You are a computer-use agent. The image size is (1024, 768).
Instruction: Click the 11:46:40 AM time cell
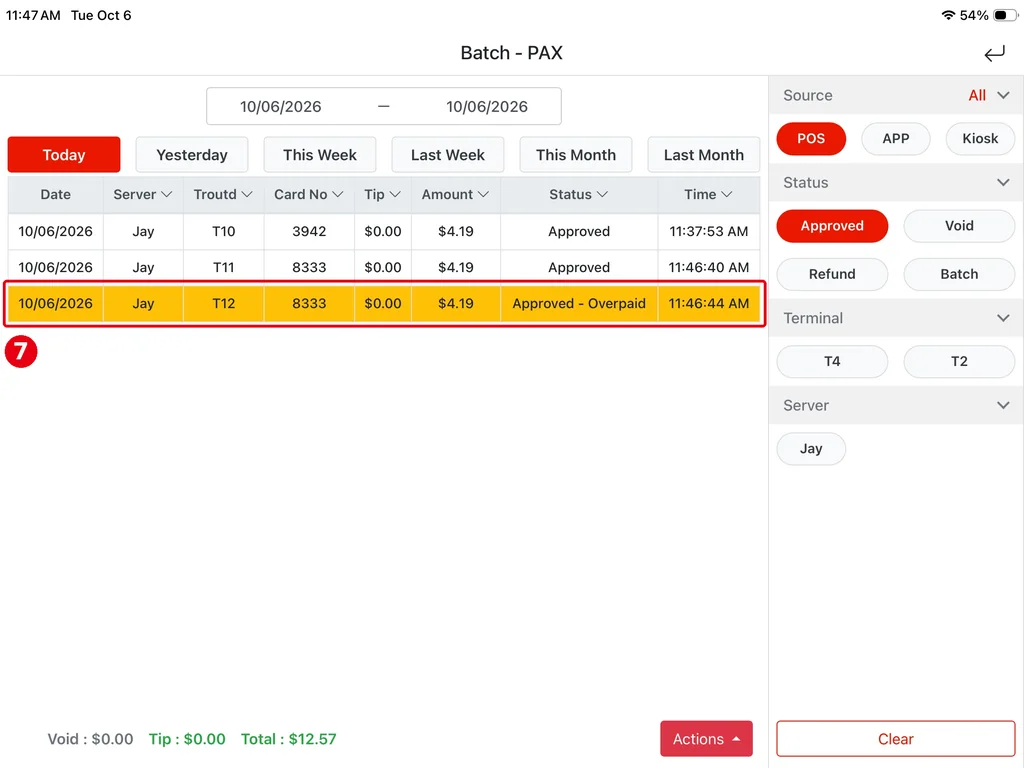pyautogui.click(x=709, y=267)
